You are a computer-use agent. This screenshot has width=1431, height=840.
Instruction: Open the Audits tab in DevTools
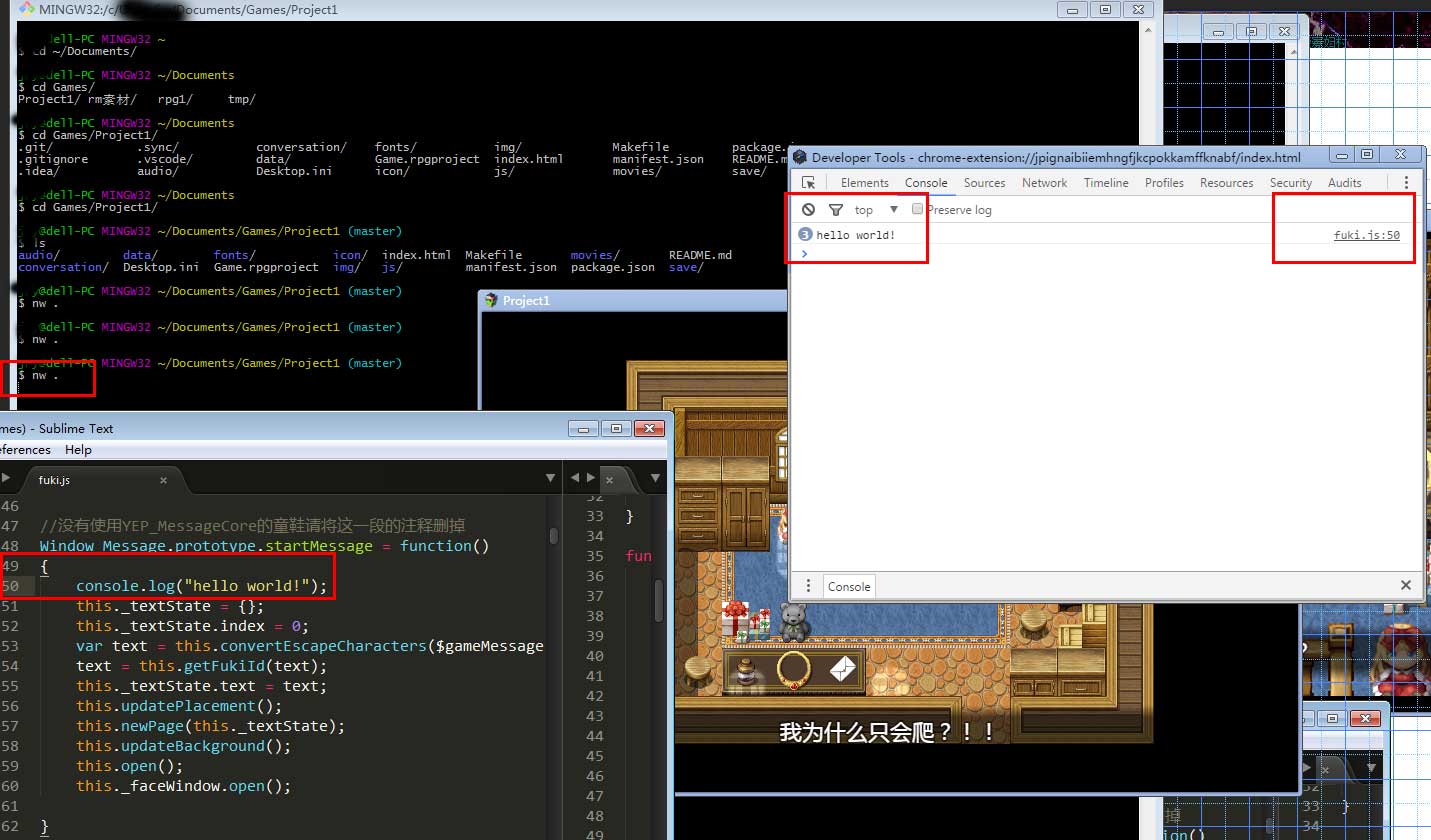[x=1344, y=183]
